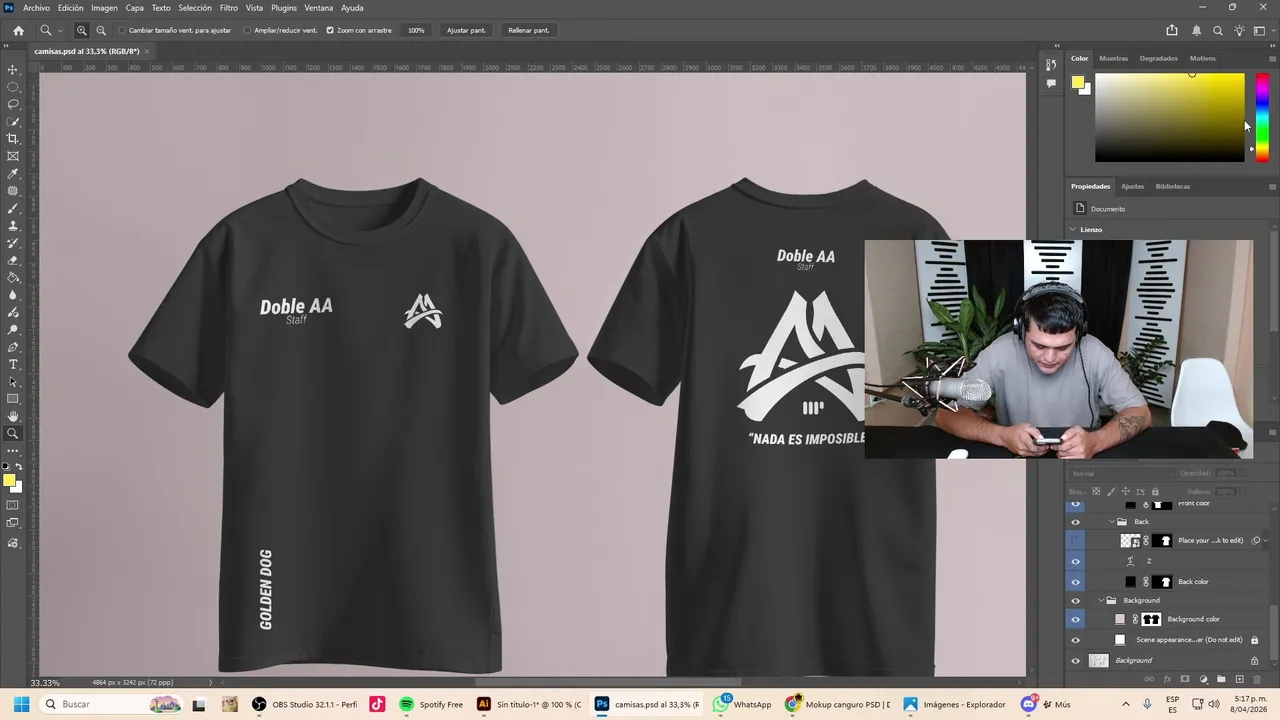This screenshot has width=1280, height=720.
Task: Collapse the Lienzo section
Action: 1073,229
